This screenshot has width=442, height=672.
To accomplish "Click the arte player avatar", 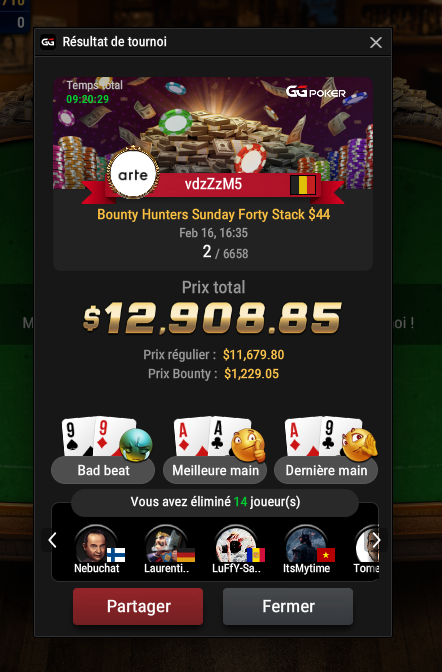I will [x=133, y=174].
